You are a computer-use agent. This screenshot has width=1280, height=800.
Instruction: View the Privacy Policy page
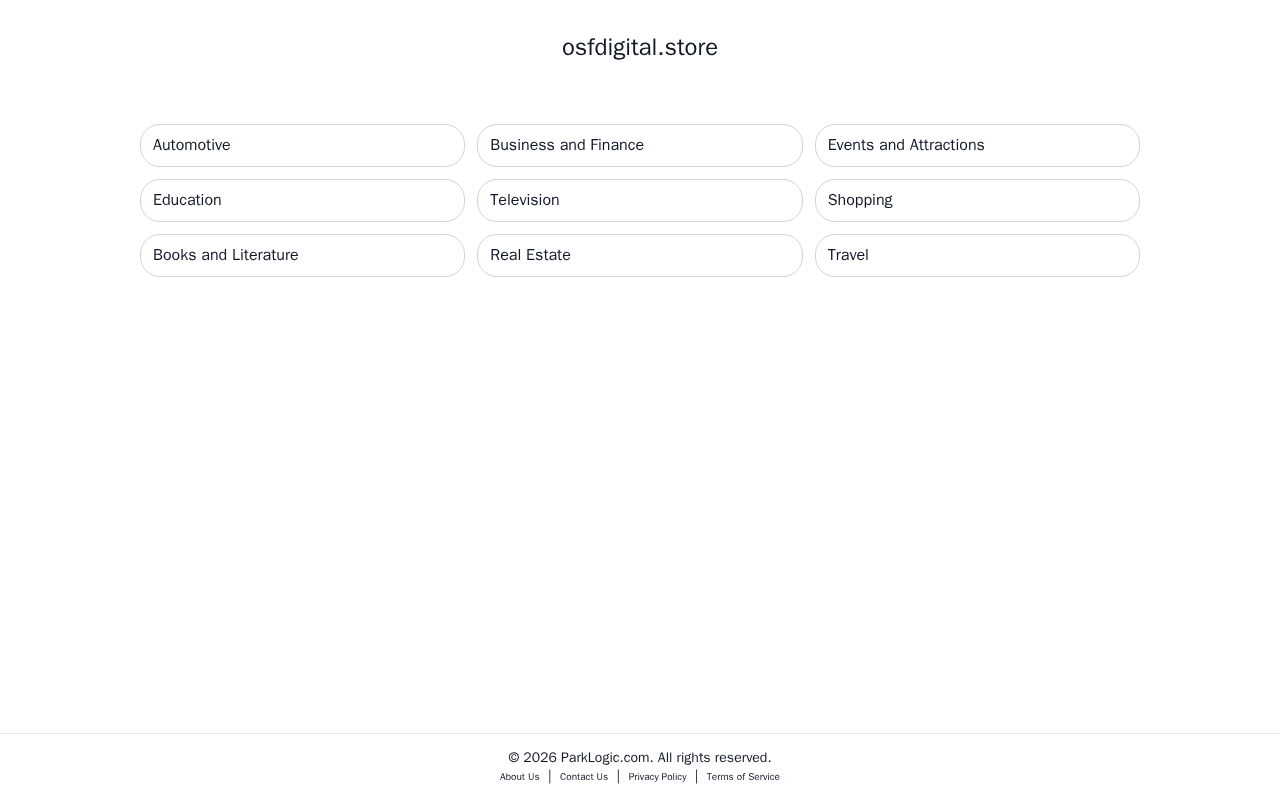657,777
